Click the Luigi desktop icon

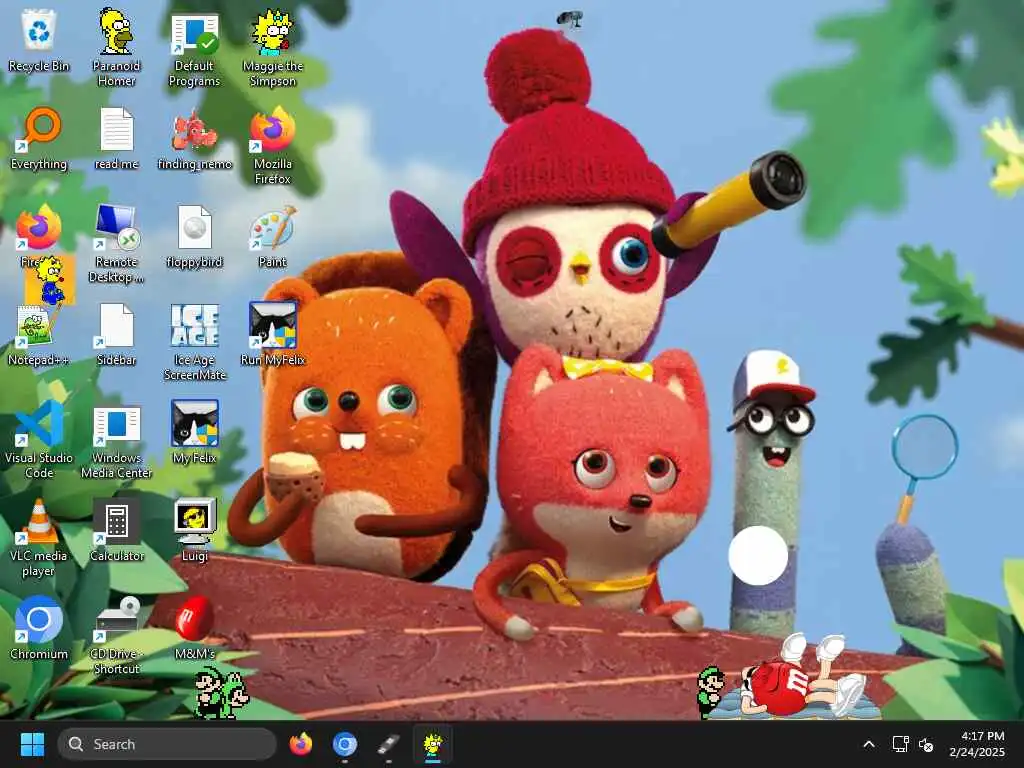(x=195, y=530)
